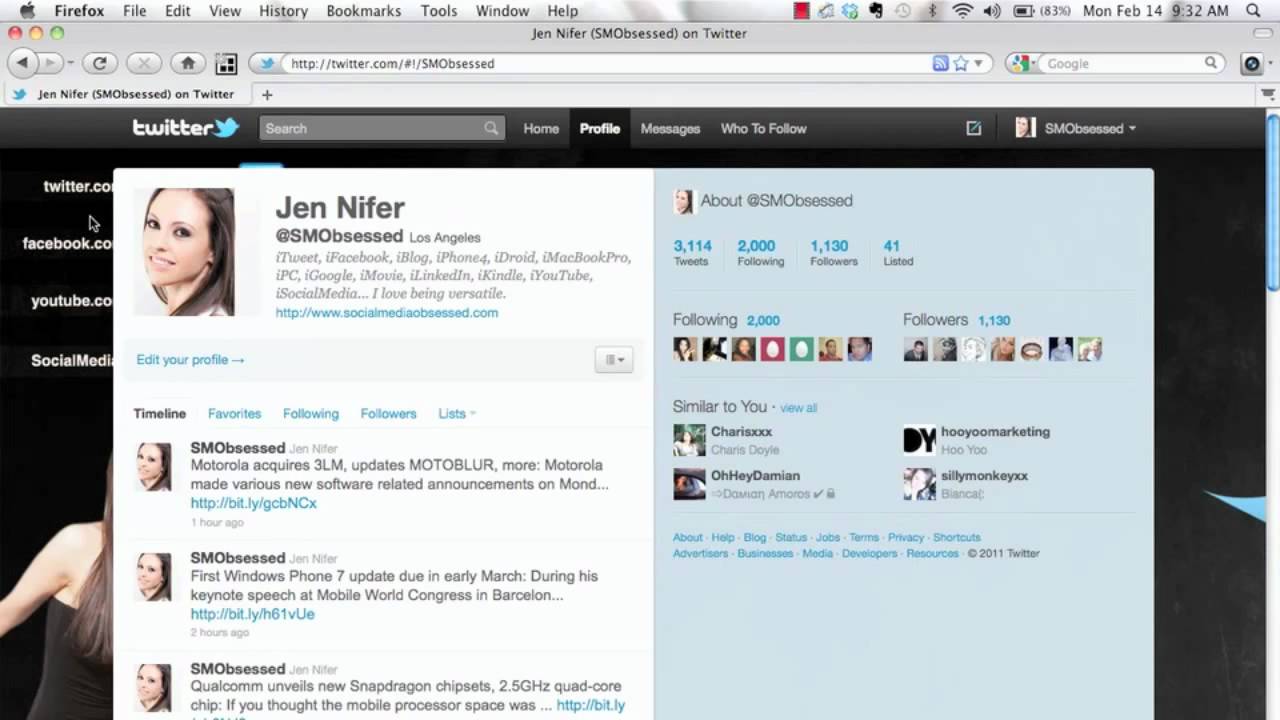Open the sillymonkeyxx profile link
The height and width of the screenshot is (720, 1280).
[984, 476]
